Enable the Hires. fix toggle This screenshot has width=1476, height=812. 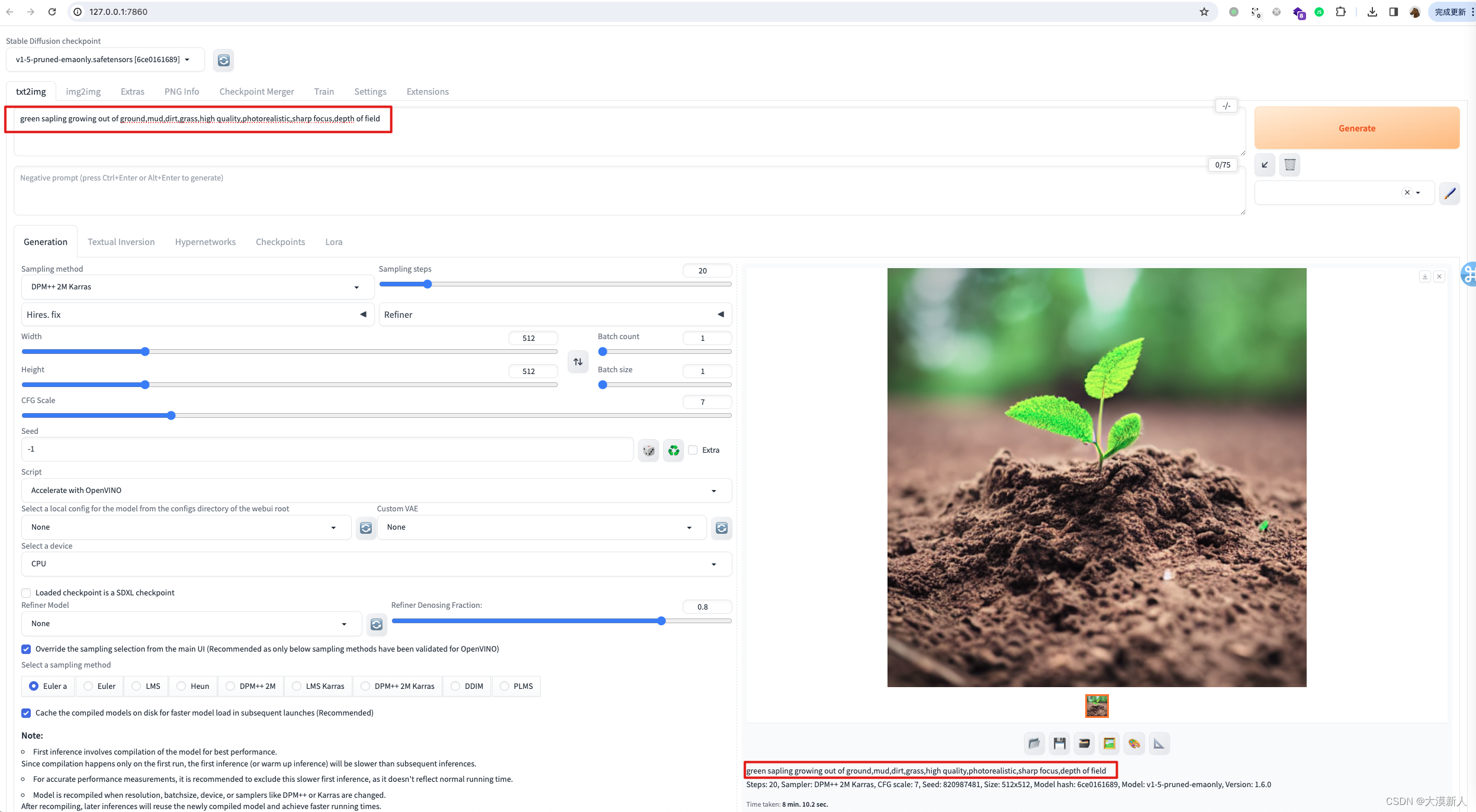pyautogui.click(x=362, y=314)
